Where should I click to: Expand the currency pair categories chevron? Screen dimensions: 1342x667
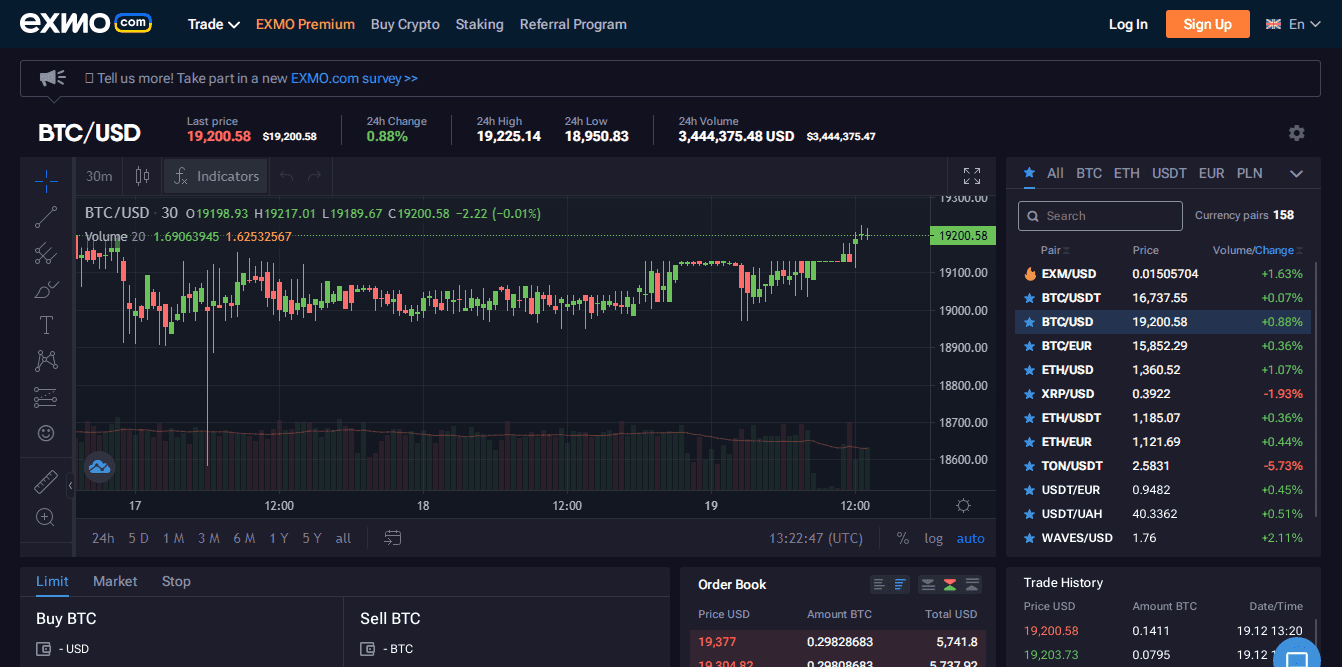1297,172
